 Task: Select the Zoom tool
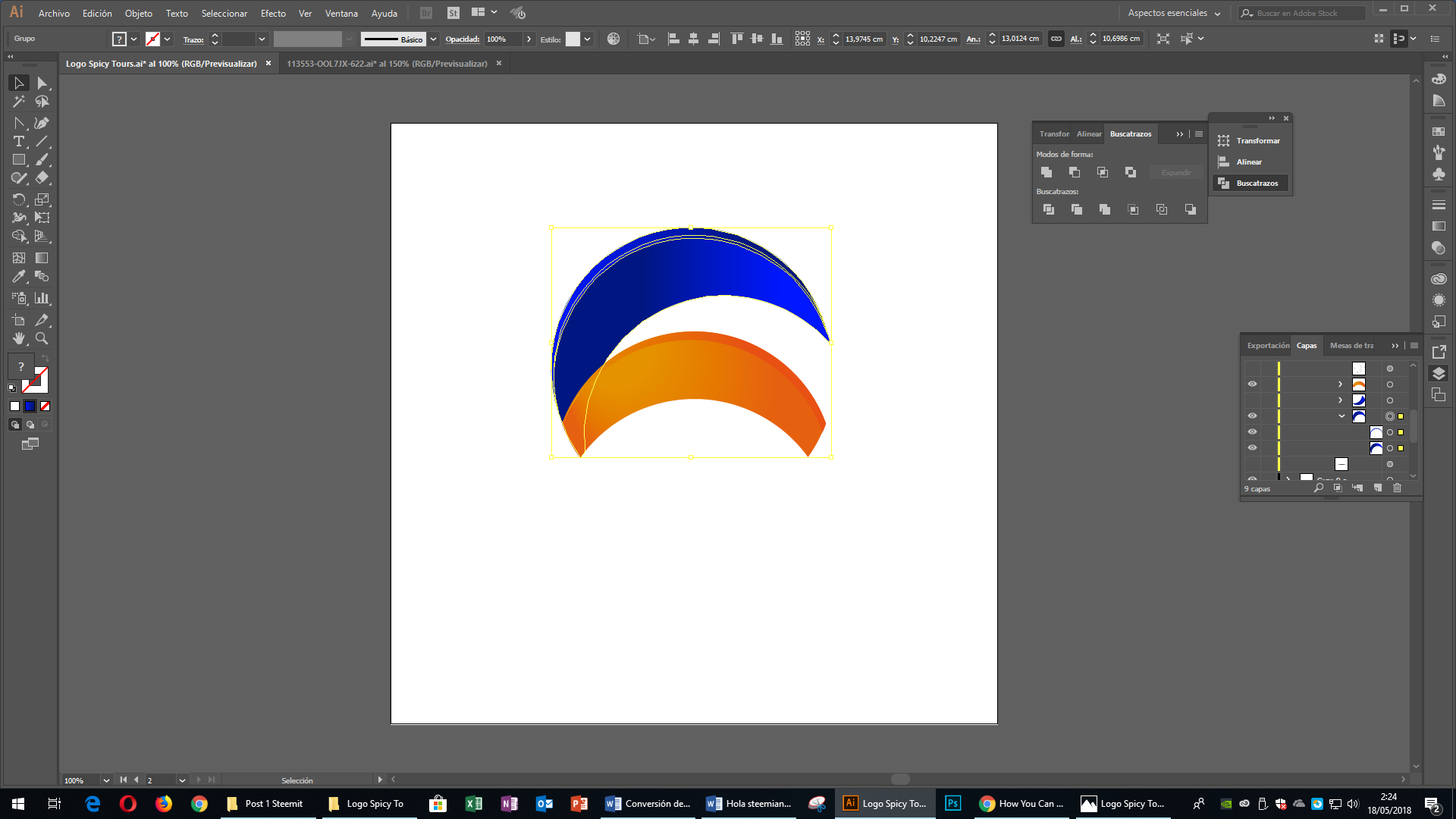42,338
